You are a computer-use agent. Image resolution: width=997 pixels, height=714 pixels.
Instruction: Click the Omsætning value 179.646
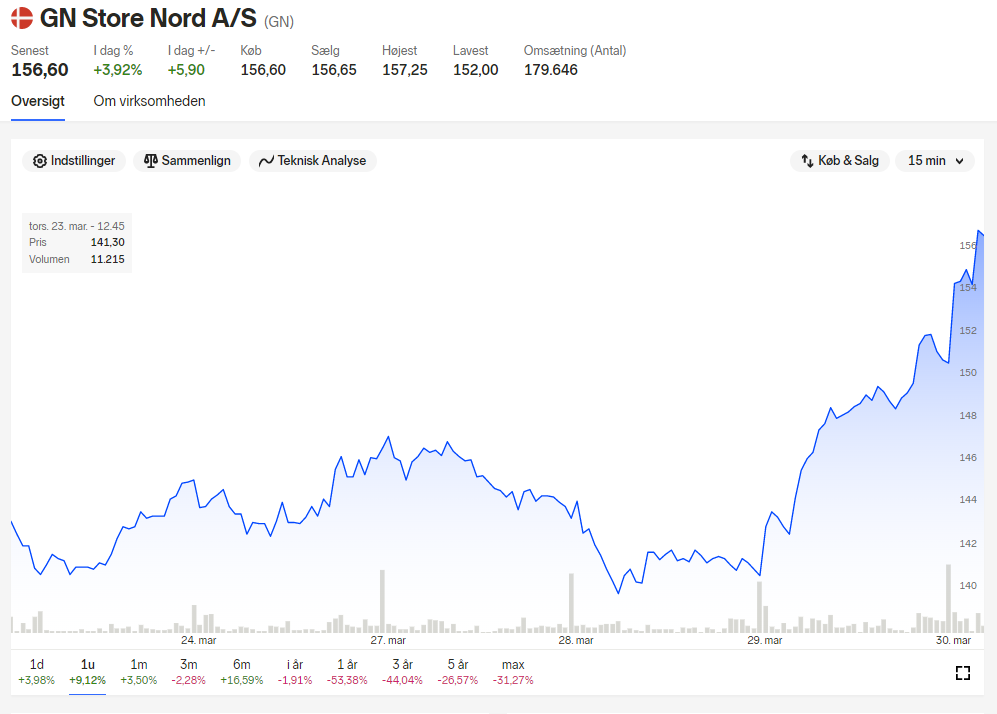tap(551, 70)
